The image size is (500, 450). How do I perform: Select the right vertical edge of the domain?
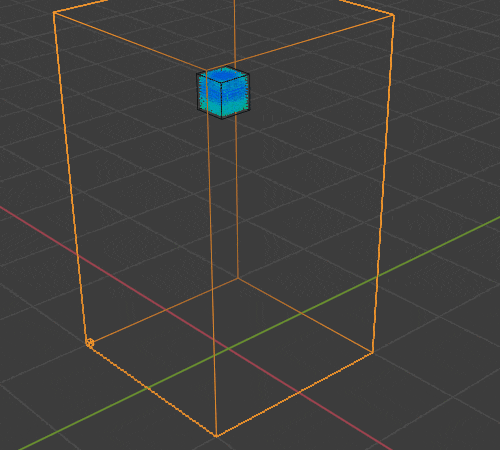[x=383, y=183]
